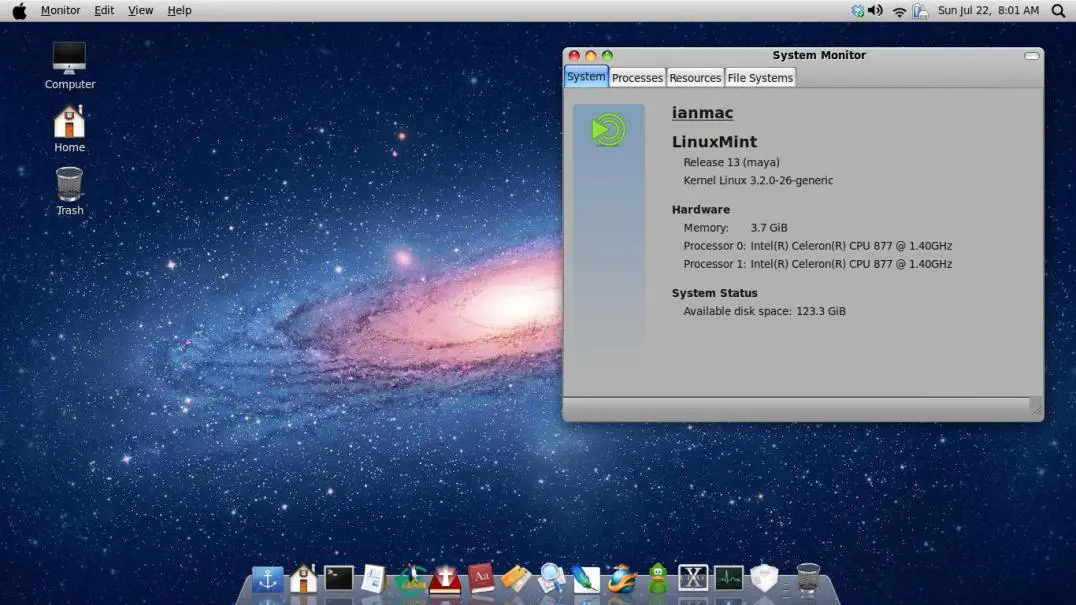Screen dimensions: 1076x605
Task: Open the Home folder on desktop
Action: coord(69,128)
